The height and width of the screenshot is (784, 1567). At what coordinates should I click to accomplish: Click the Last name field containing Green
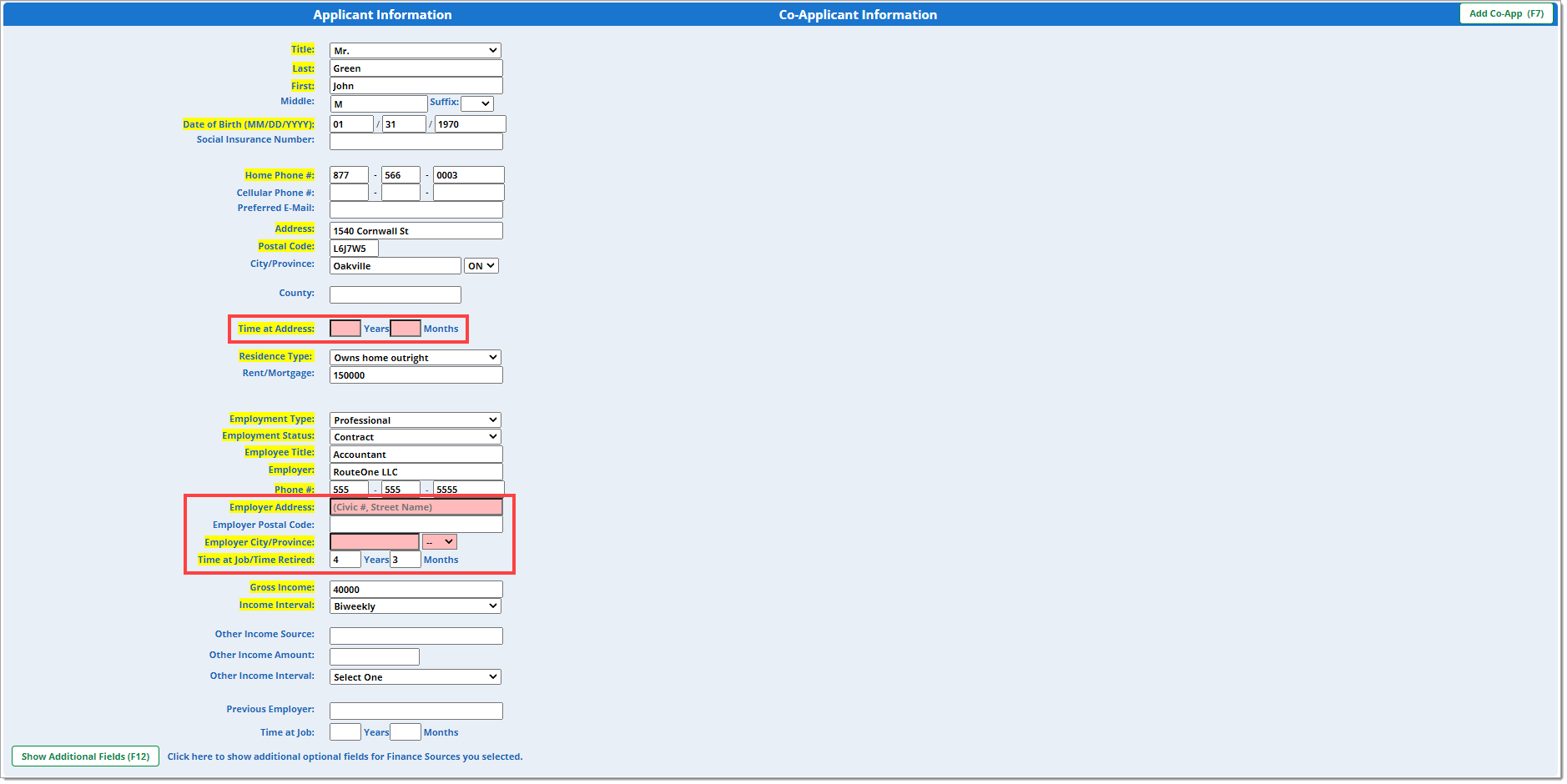pyautogui.click(x=416, y=68)
